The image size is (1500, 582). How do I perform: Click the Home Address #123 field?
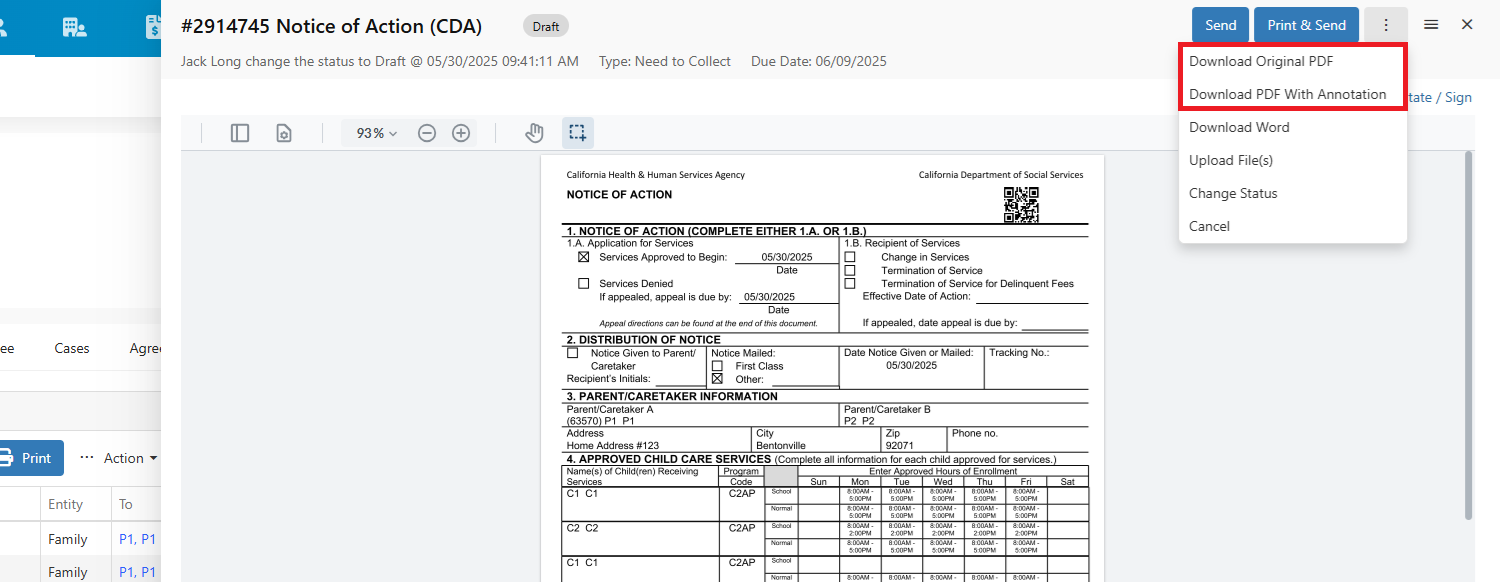point(613,446)
